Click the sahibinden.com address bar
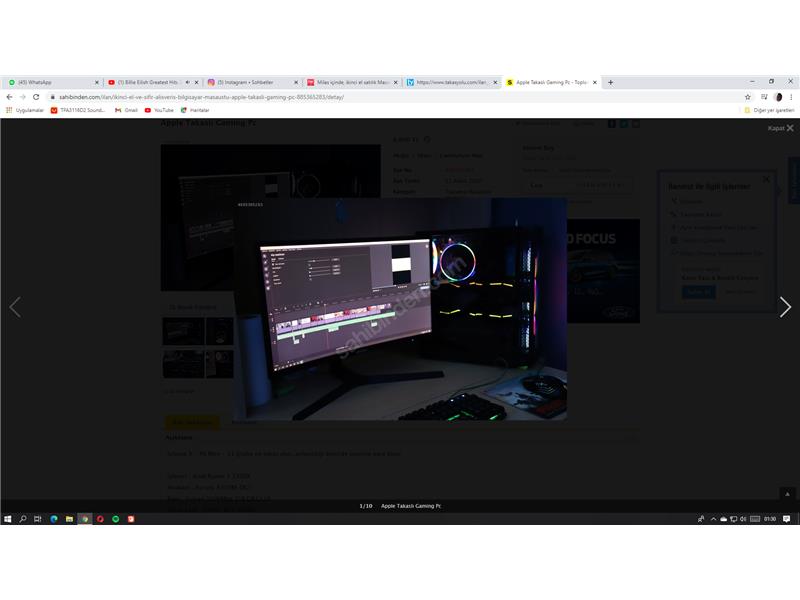This screenshot has height=600, width=800. pyautogui.click(x=393, y=97)
